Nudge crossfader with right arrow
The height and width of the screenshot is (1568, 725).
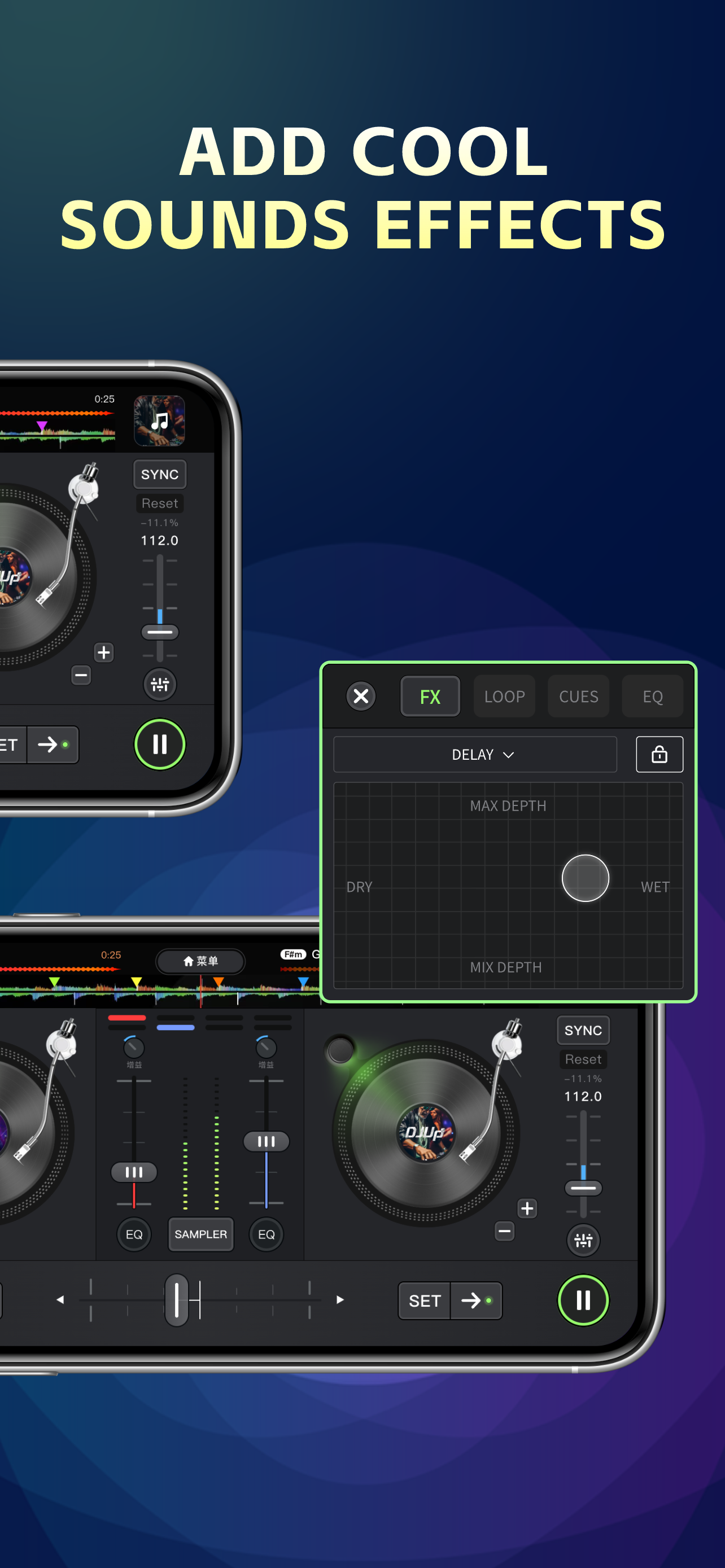[340, 1299]
